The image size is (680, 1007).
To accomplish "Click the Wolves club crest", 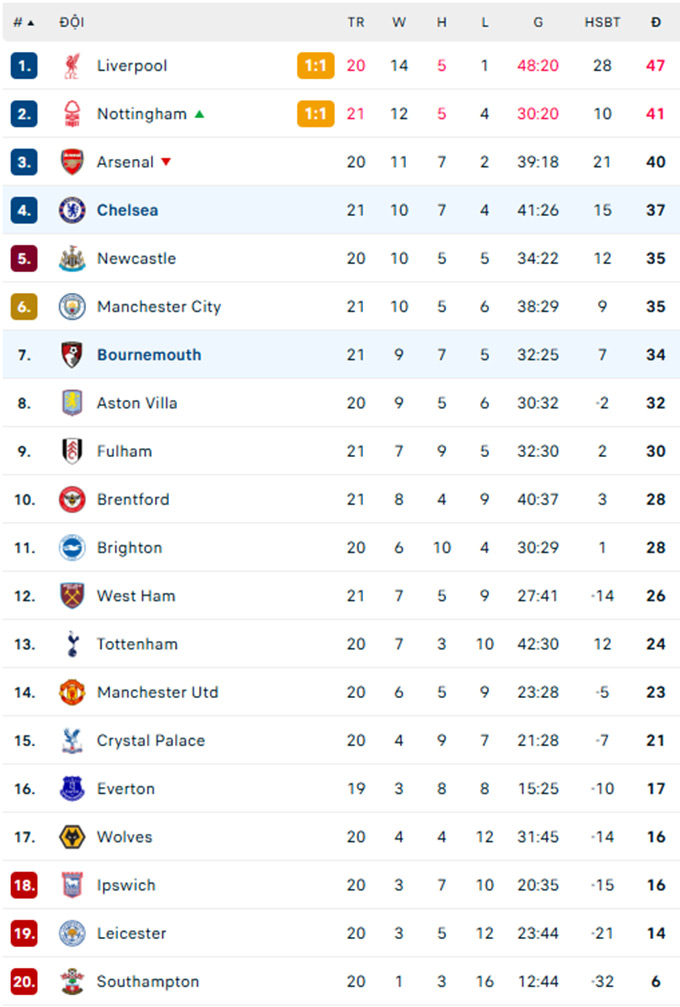I will (72, 837).
